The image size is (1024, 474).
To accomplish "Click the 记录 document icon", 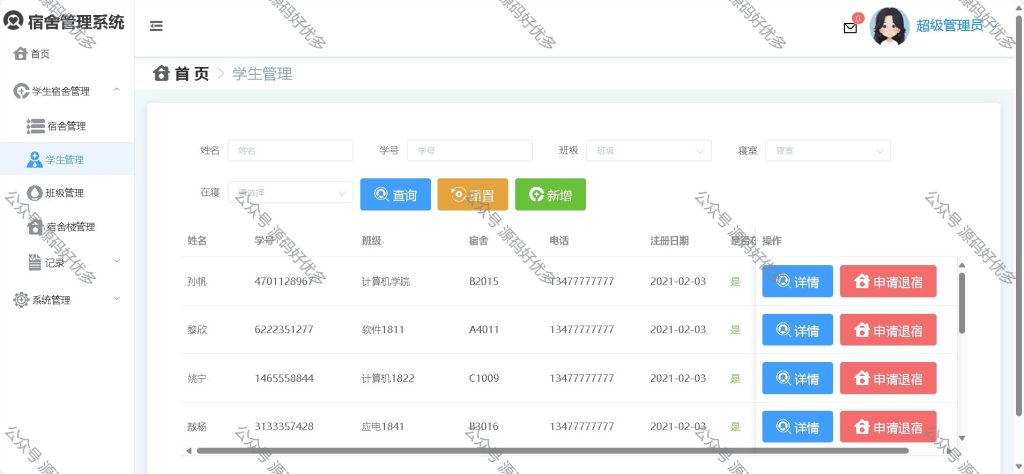I will [x=35, y=262].
